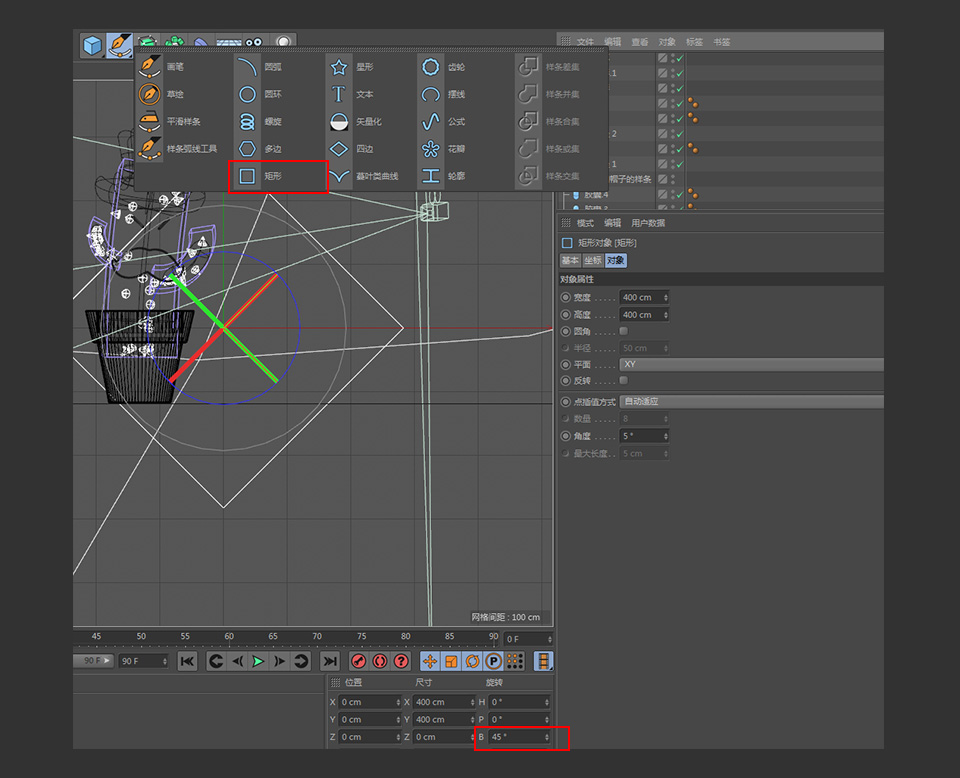Image resolution: width=960 pixels, height=778 pixels.
Task: Open the 90 F end-frame dropdown
Action: 143,661
